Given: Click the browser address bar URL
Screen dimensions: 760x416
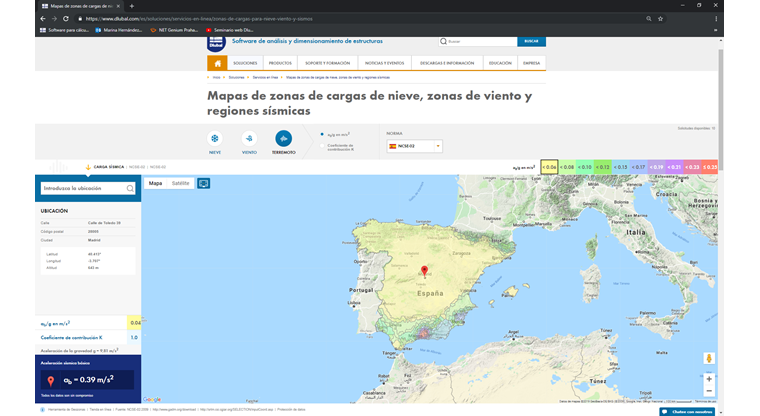Looking at the screenshot, I should [x=199, y=19].
